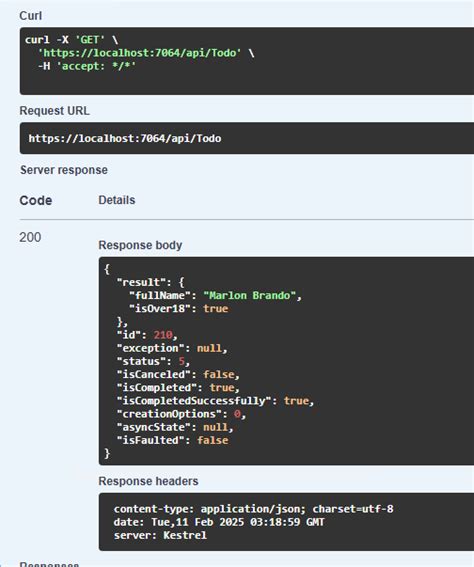Click the 'Response body' label
This screenshot has width=474, height=567.
click(140, 245)
